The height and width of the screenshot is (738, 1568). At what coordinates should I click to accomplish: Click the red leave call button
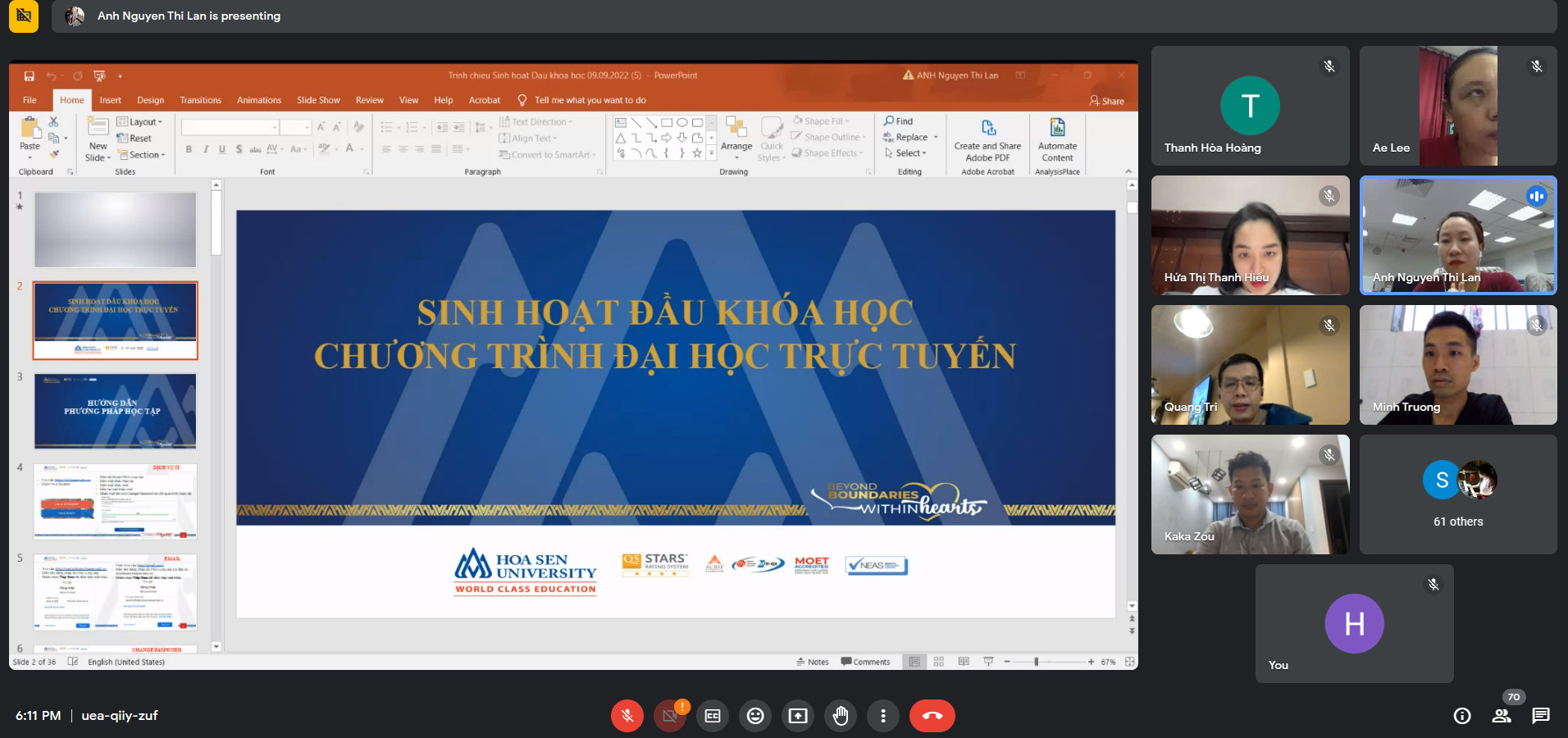point(932,716)
